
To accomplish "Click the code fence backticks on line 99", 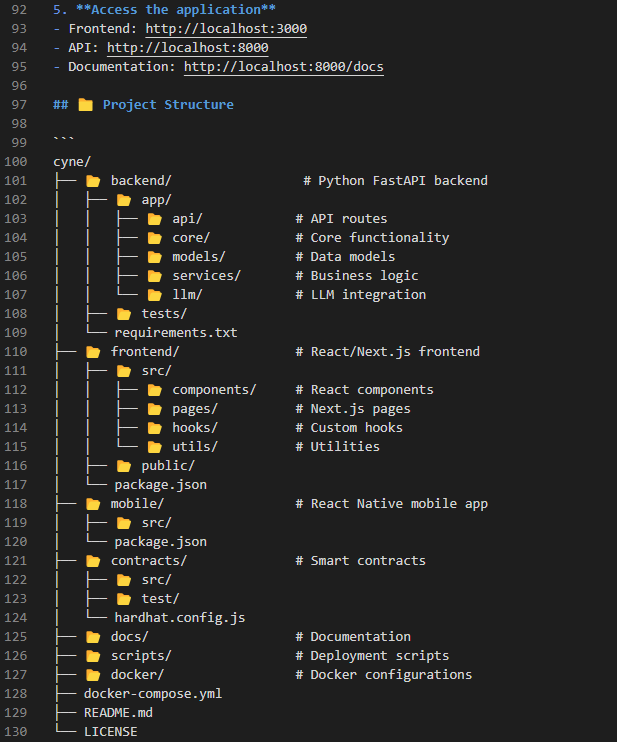I will coord(64,141).
